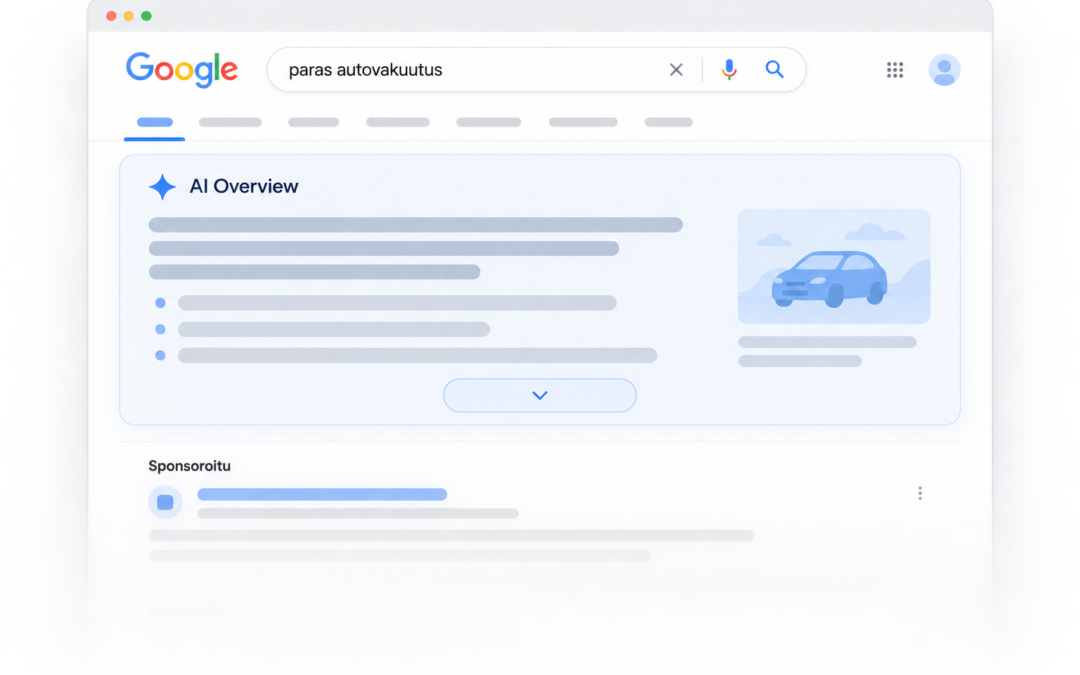The image size is (1080, 675).
Task: Start voice search with microphone icon
Action: click(x=729, y=70)
